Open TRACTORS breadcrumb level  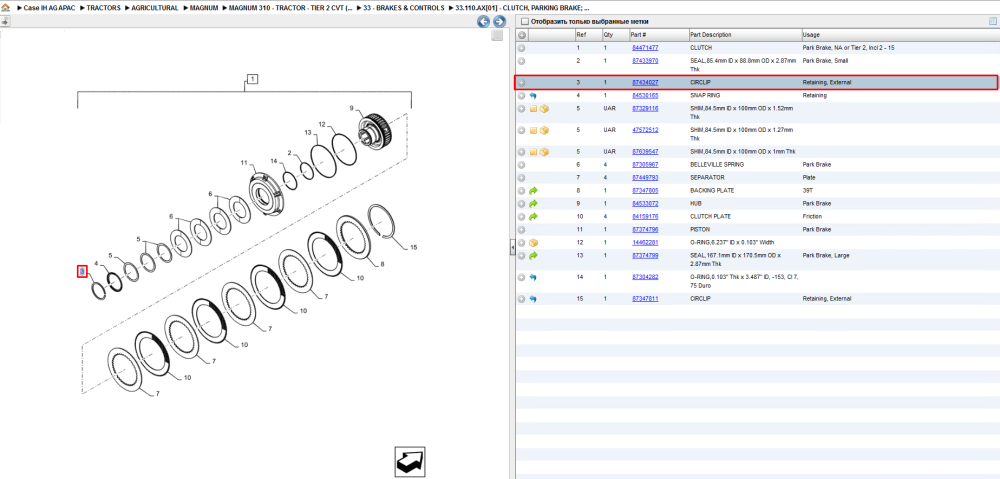click(x=103, y=8)
